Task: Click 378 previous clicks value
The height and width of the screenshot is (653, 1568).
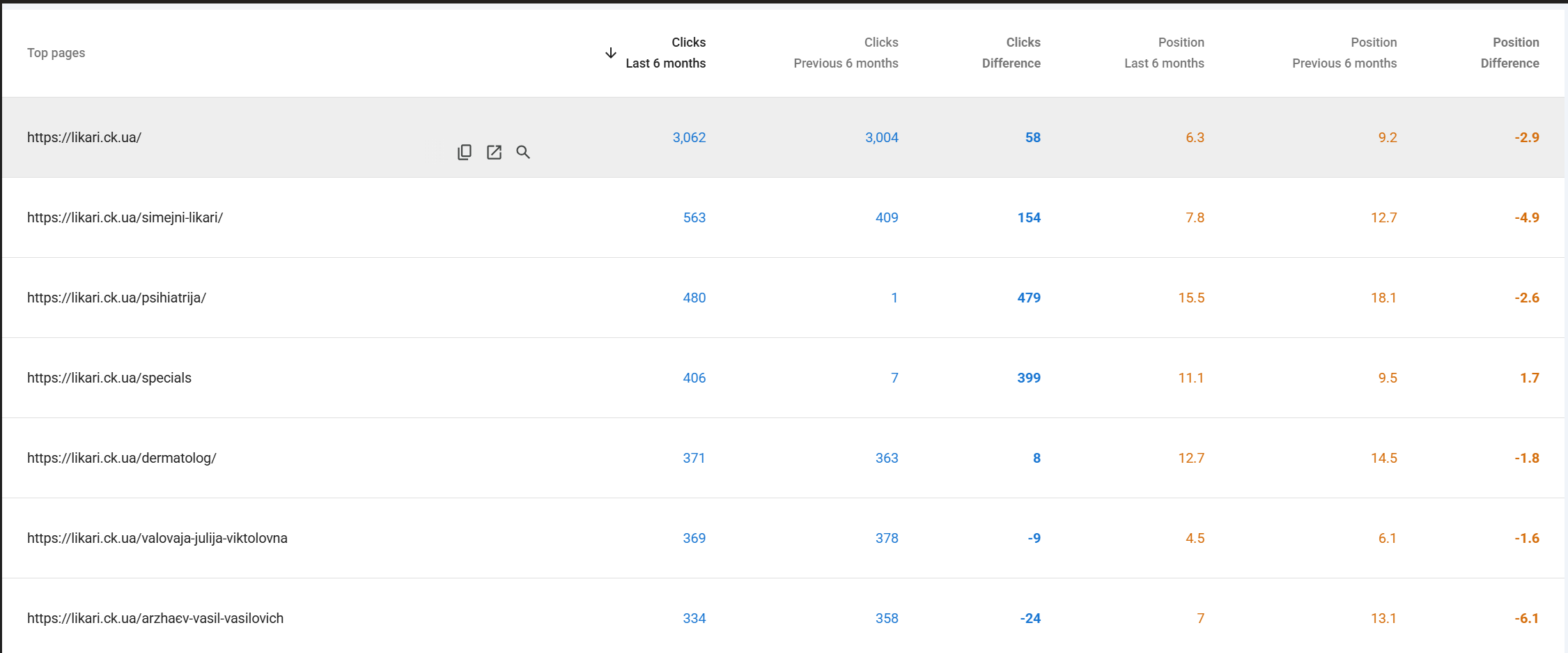Action: (887, 538)
